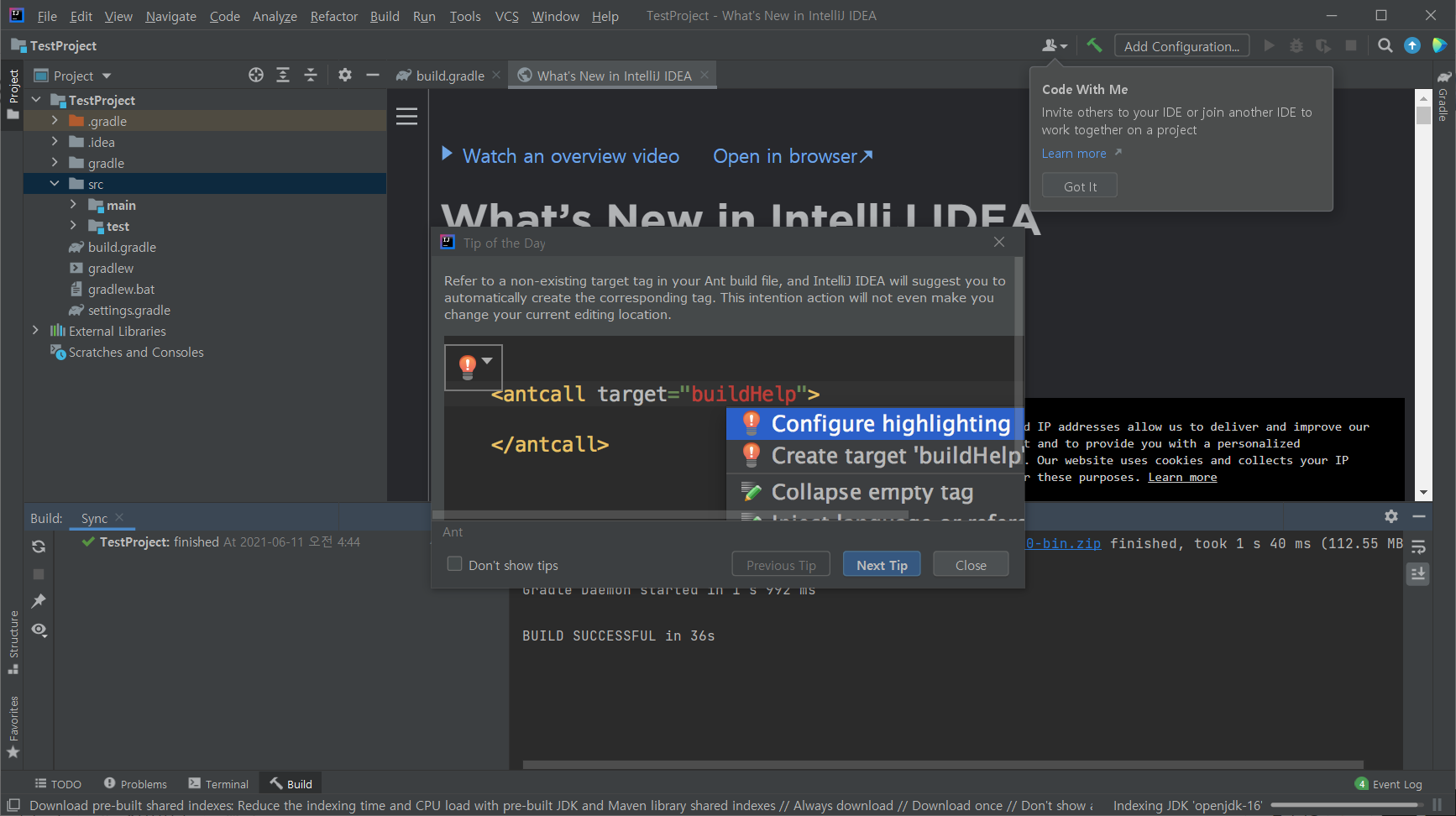The width and height of the screenshot is (1456, 816).
Task: Switch to the build.gradle editor tab
Action: 449,76
